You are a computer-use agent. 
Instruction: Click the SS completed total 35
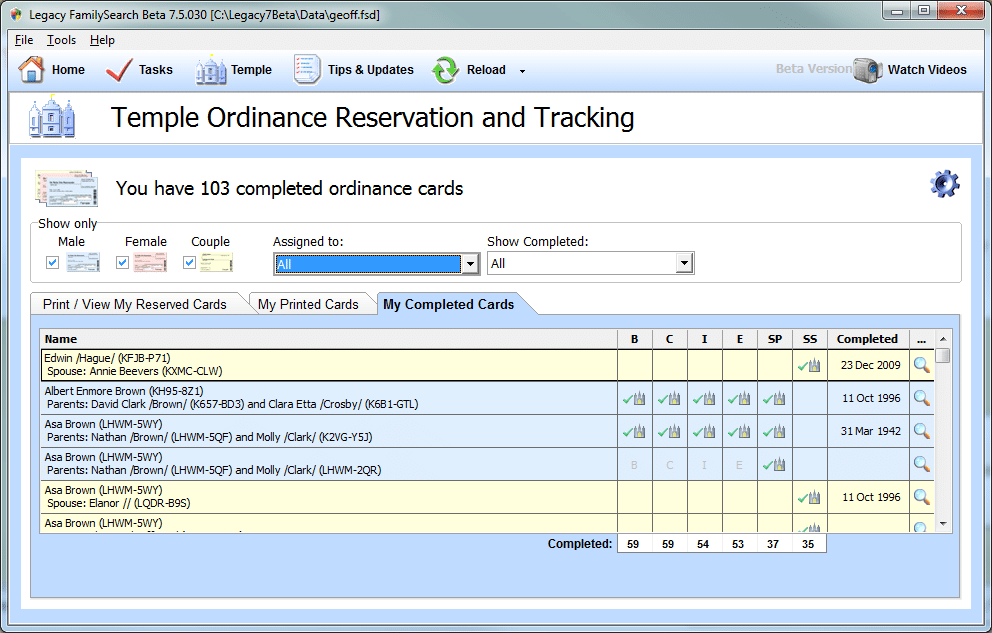point(808,544)
